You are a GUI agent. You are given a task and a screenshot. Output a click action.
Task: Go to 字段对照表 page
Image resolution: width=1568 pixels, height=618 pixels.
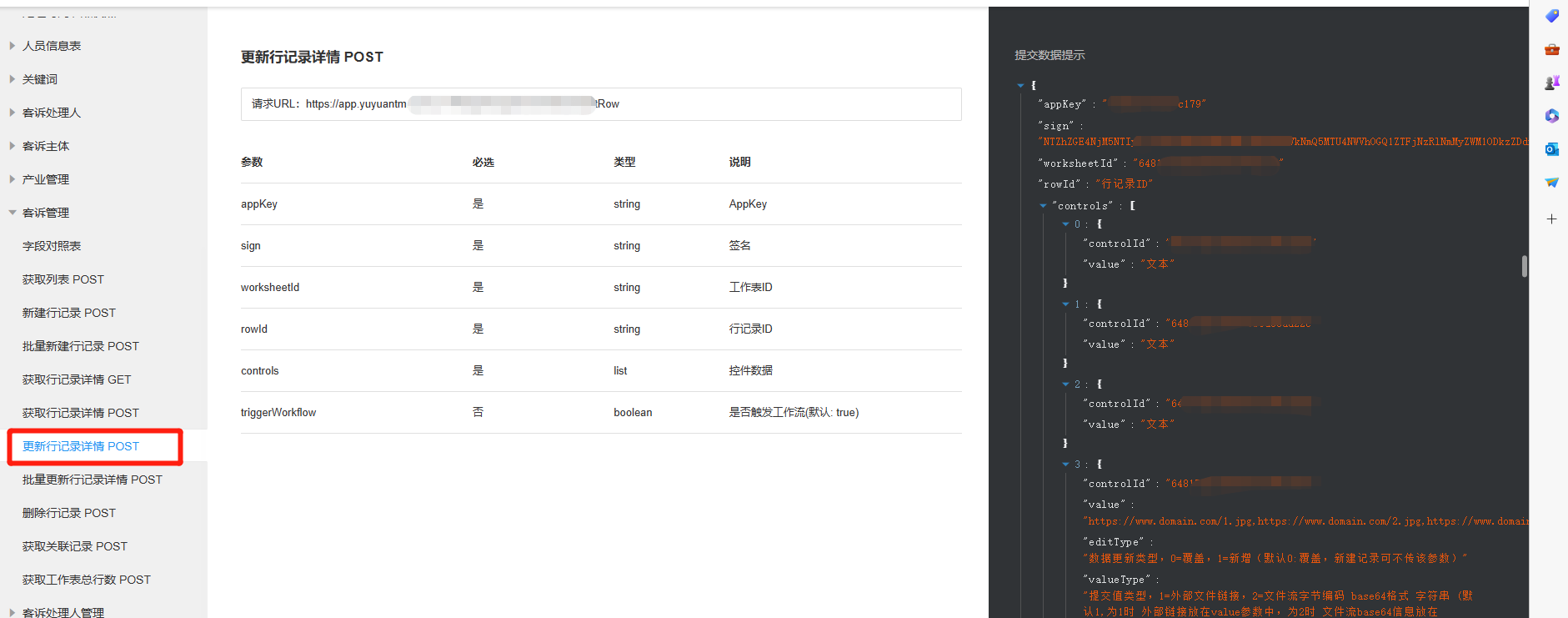[52, 246]
